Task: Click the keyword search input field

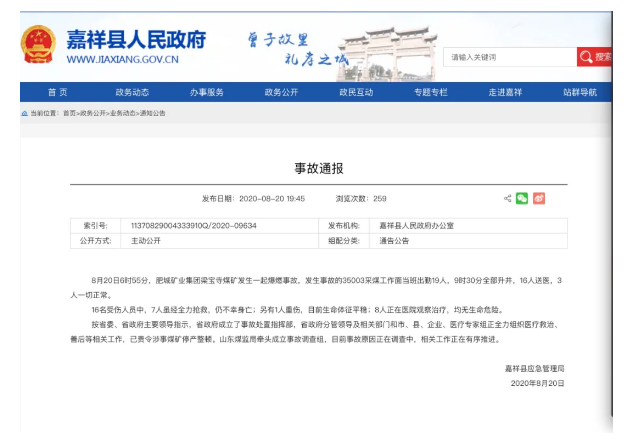Action: [509, 57]
